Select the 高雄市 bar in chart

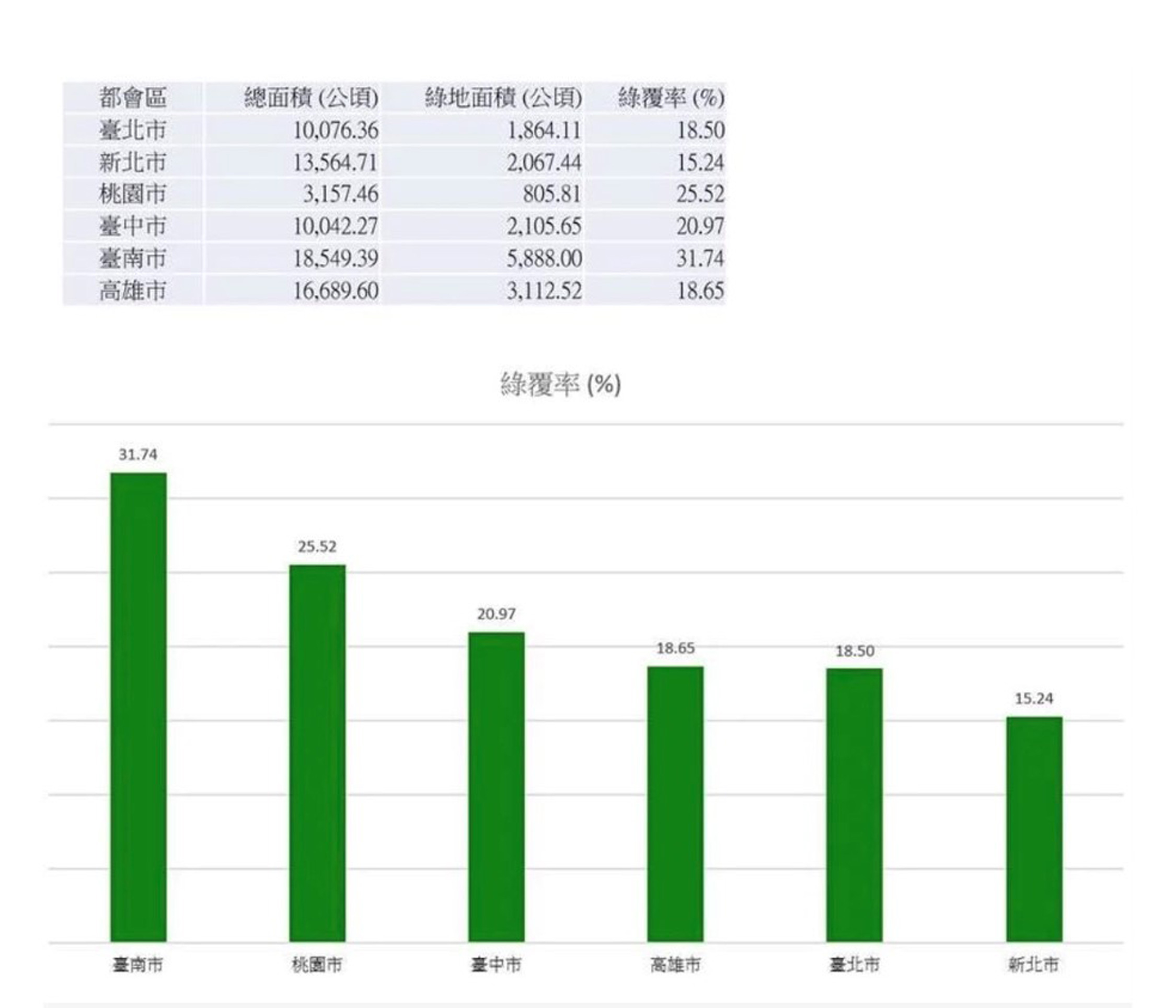[x=675, y=804]
